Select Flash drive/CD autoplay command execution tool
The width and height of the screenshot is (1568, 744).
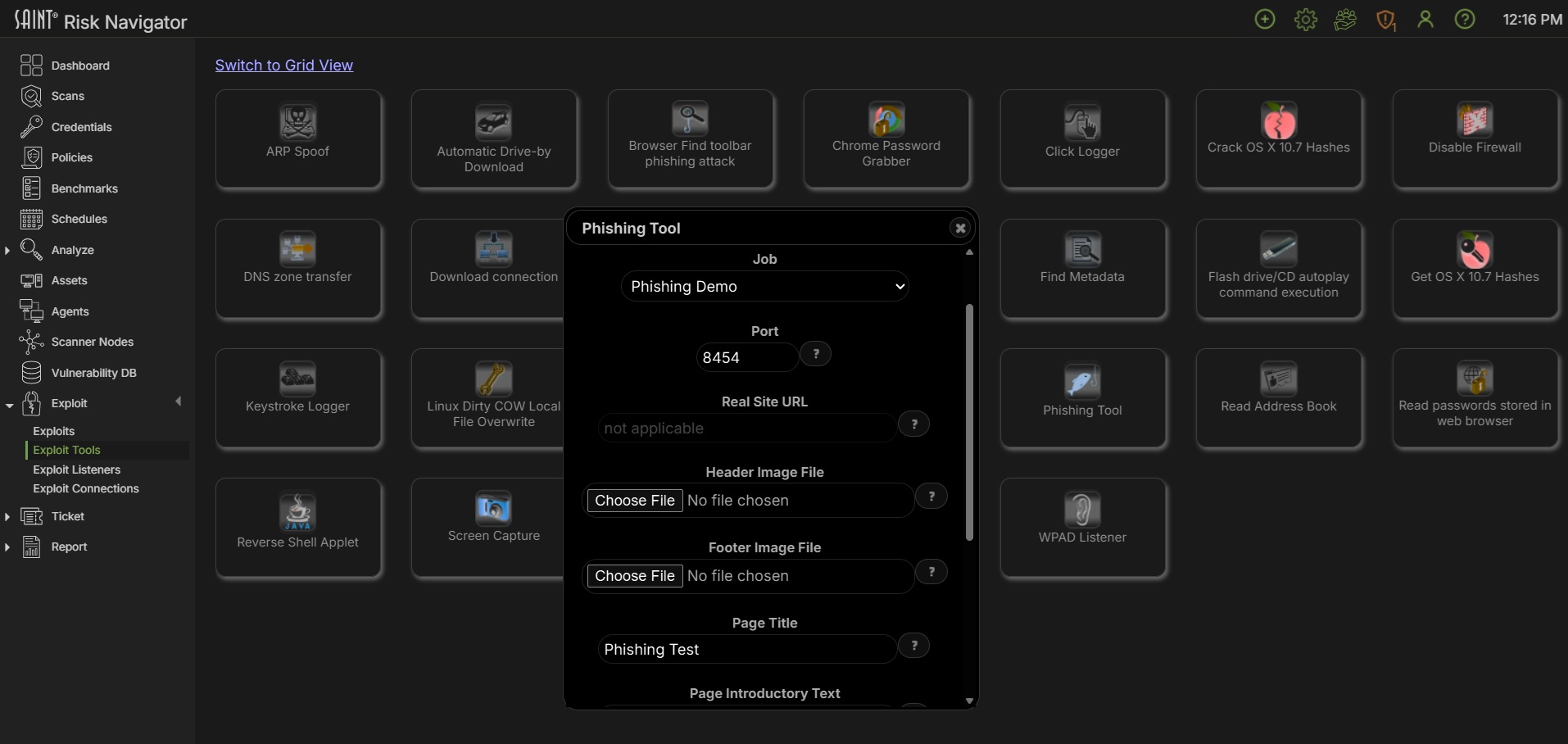1279,268
